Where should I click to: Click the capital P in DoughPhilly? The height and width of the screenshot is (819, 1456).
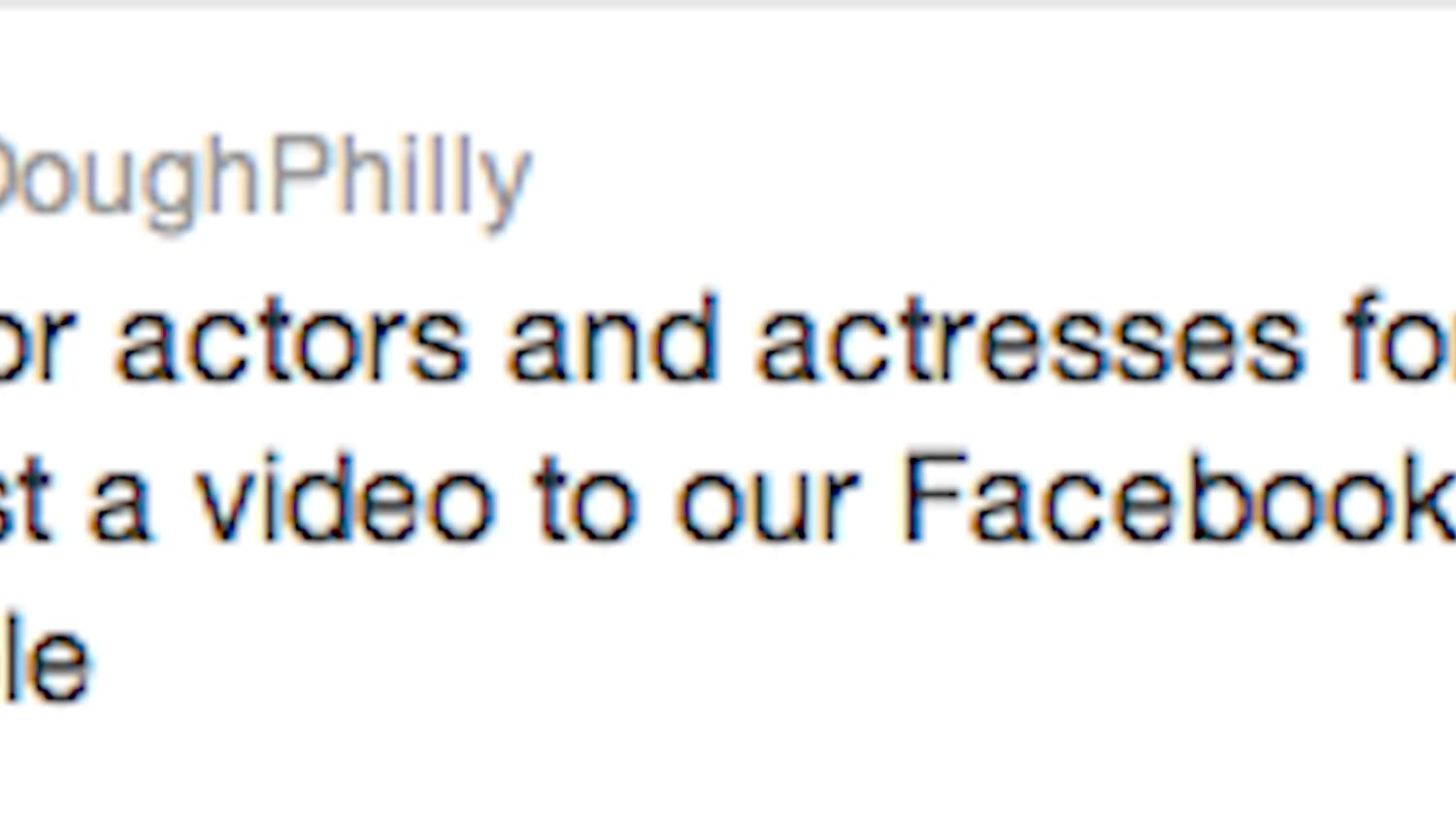[x=294, y=175]
